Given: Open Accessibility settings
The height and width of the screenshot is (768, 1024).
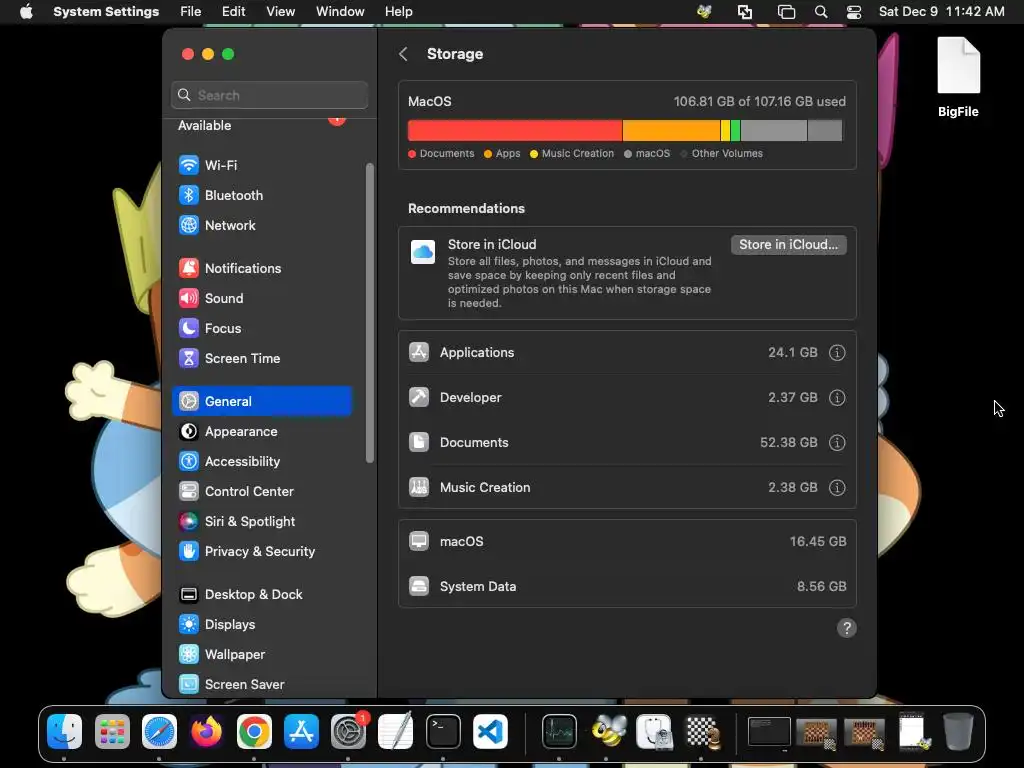Looking at the screenshot, I should (x=262, y=462).
